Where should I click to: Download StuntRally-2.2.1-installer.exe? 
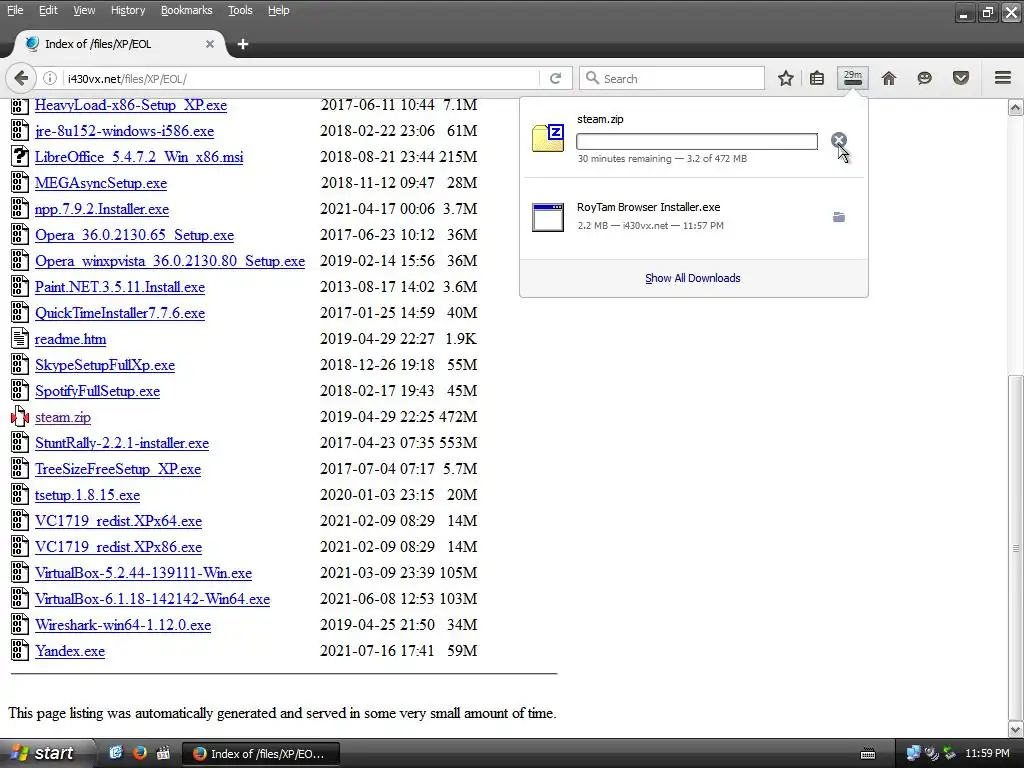click(121, 443)
